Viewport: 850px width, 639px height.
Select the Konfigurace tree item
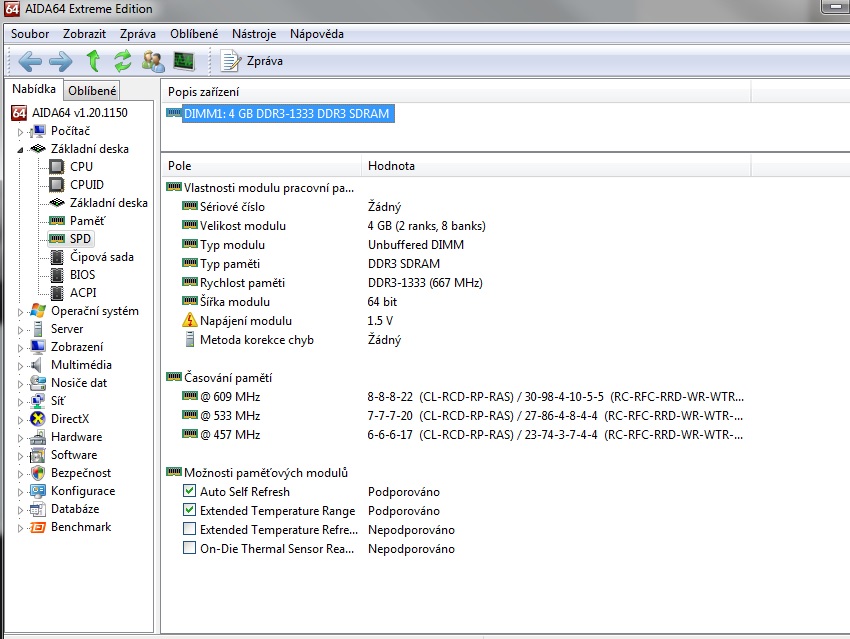click(x=73, y=491)
